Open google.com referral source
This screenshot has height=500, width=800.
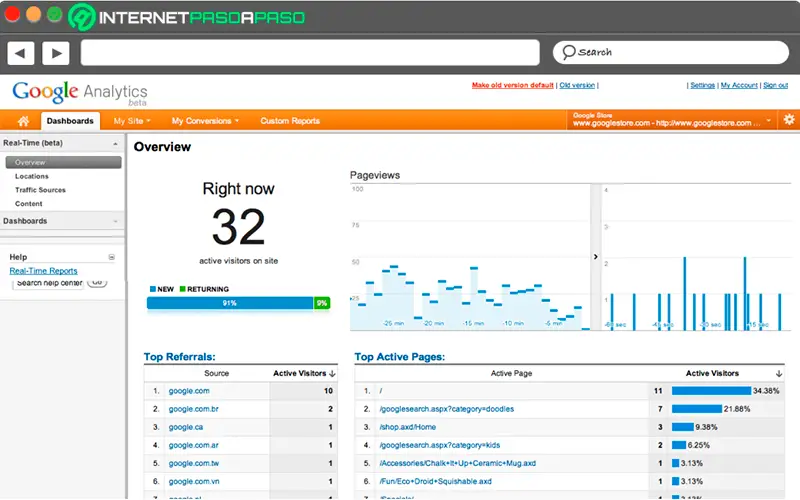pos(189,391)
